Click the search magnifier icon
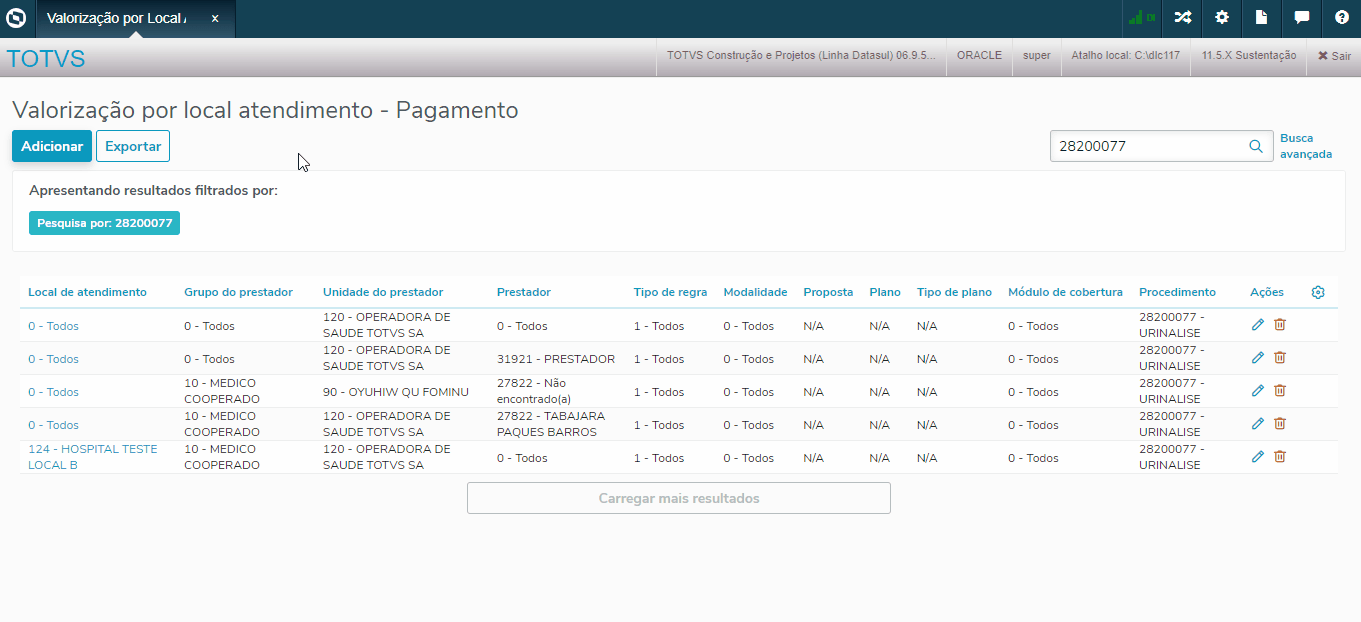Screen dimensions: 1361x622 pyautogui.click(x=1256, y=146)
